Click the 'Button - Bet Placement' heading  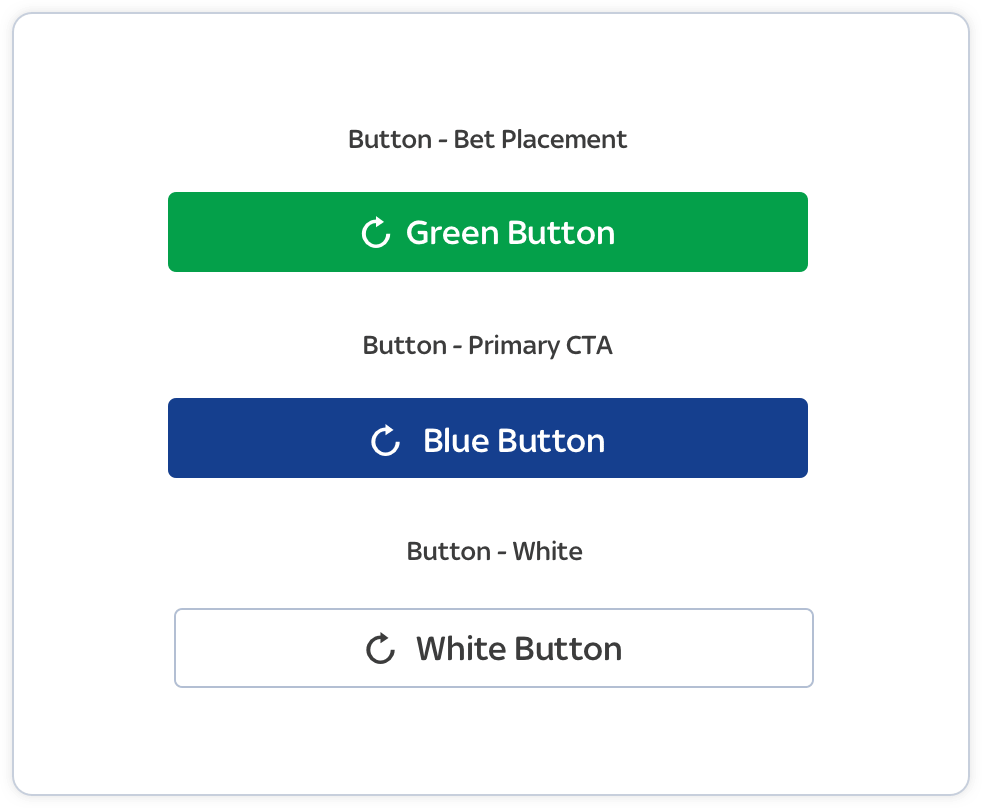[x=487, y=139]
